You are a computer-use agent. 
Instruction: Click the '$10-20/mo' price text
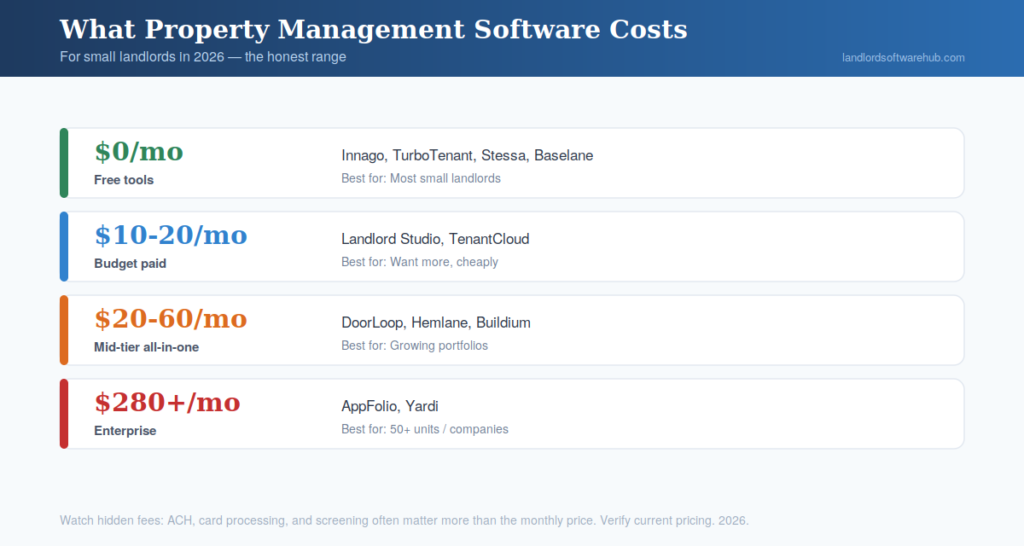click(x=170, y=235)
